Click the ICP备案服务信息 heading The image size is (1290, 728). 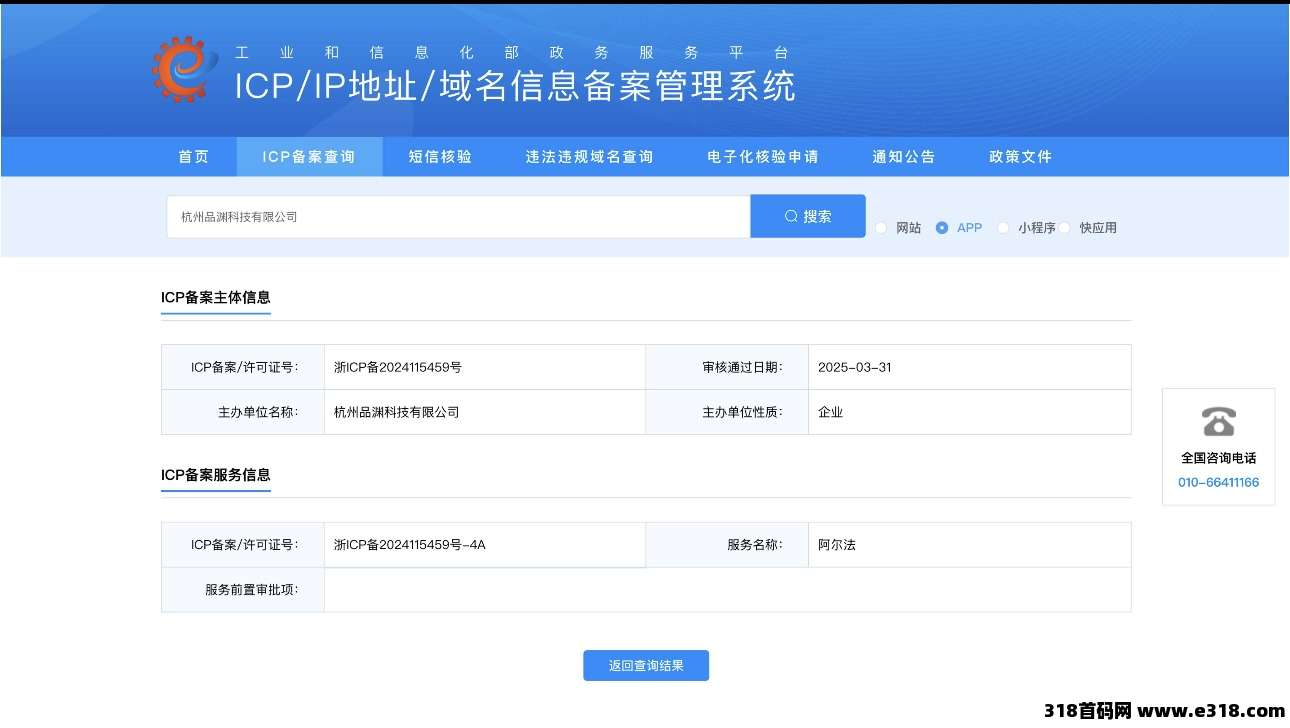[216, 474]
